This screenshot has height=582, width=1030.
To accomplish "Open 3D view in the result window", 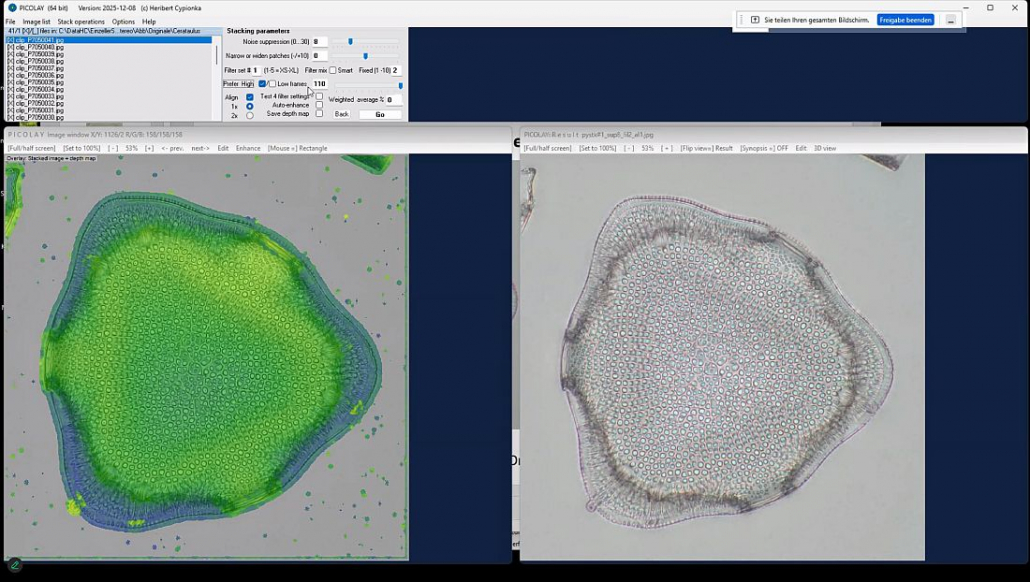I will click(825, 148).
